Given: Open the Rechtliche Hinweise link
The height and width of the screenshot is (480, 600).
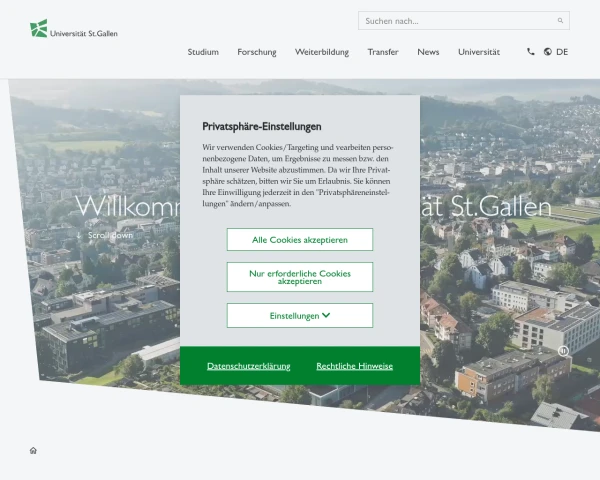Looking at the screenshot, I should pyautogui.click(x=355, y=366).
